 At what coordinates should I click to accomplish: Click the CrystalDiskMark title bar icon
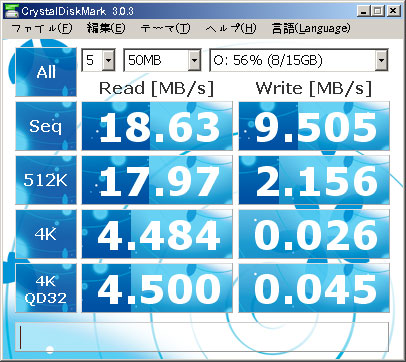tap(11, 11)
